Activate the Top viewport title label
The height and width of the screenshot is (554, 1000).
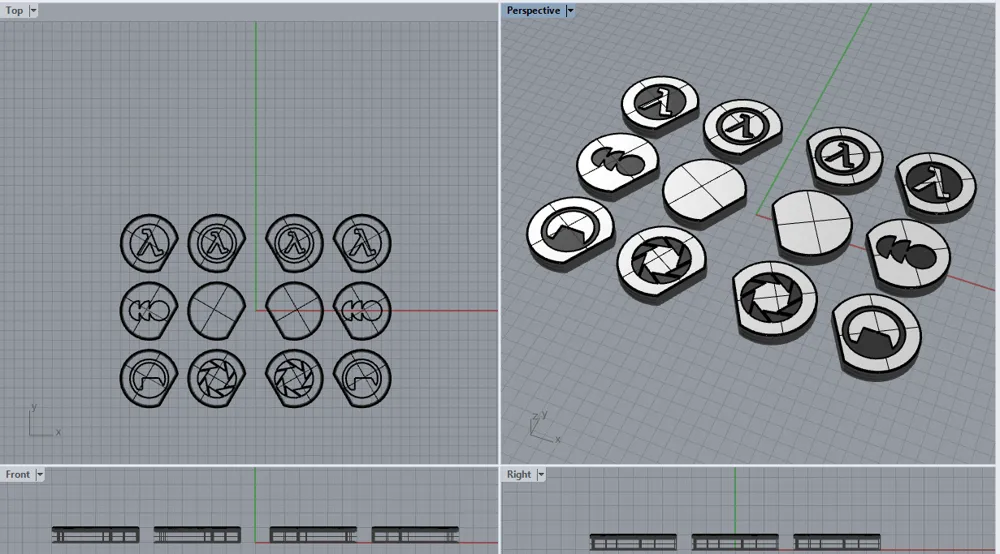(x=14, y=10)
